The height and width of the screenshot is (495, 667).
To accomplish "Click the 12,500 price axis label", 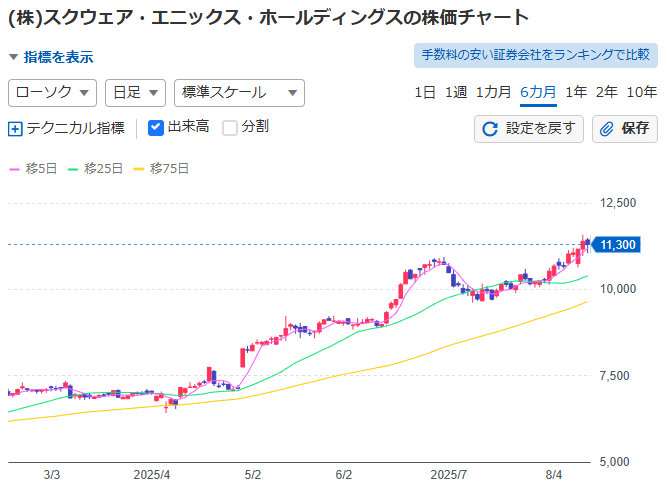I will tap(618, 202).
